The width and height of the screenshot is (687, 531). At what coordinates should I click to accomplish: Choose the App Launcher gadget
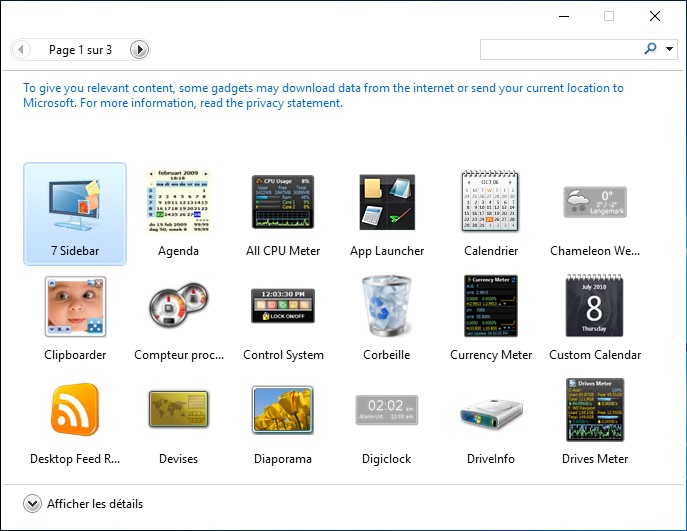387,203
